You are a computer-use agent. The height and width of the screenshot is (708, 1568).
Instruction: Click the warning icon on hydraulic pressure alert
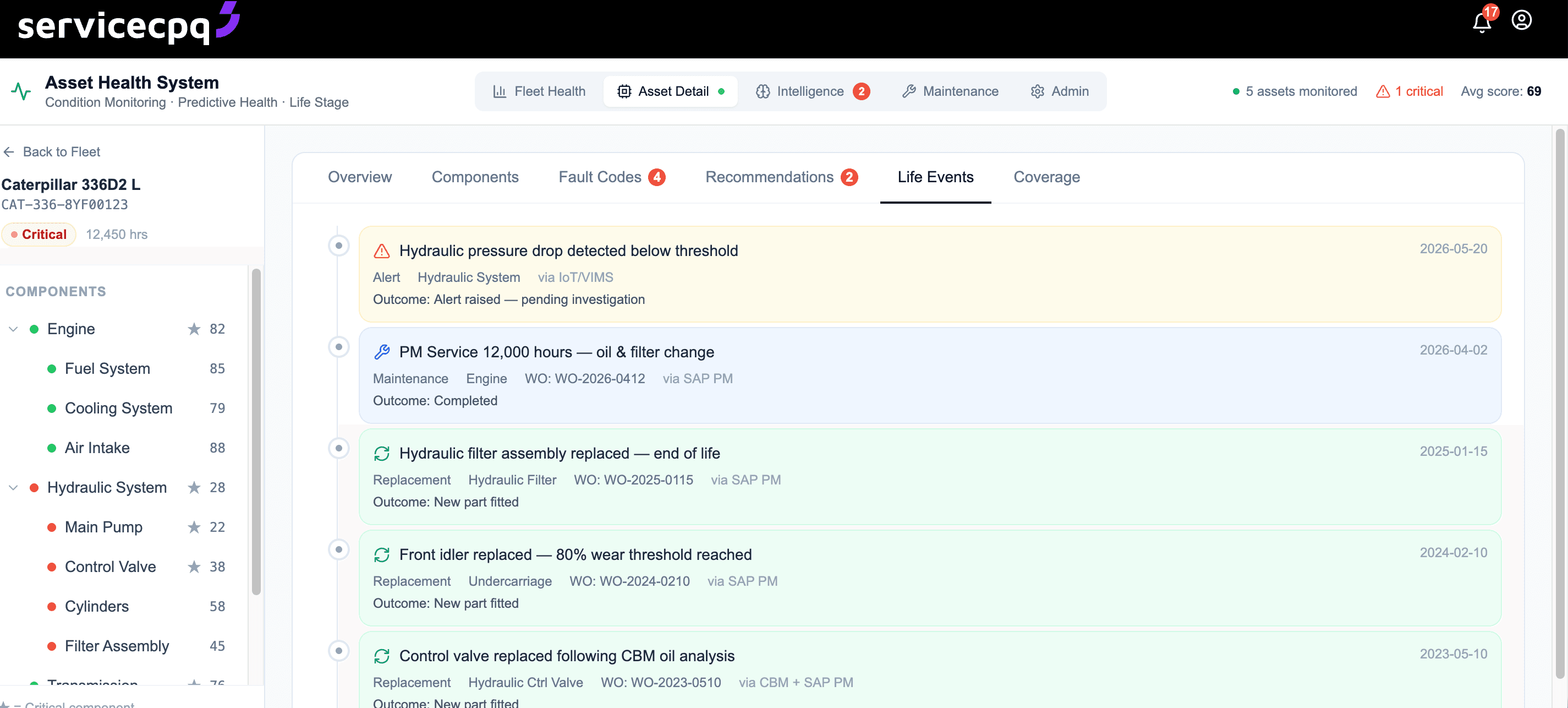[x=382, y=251]
